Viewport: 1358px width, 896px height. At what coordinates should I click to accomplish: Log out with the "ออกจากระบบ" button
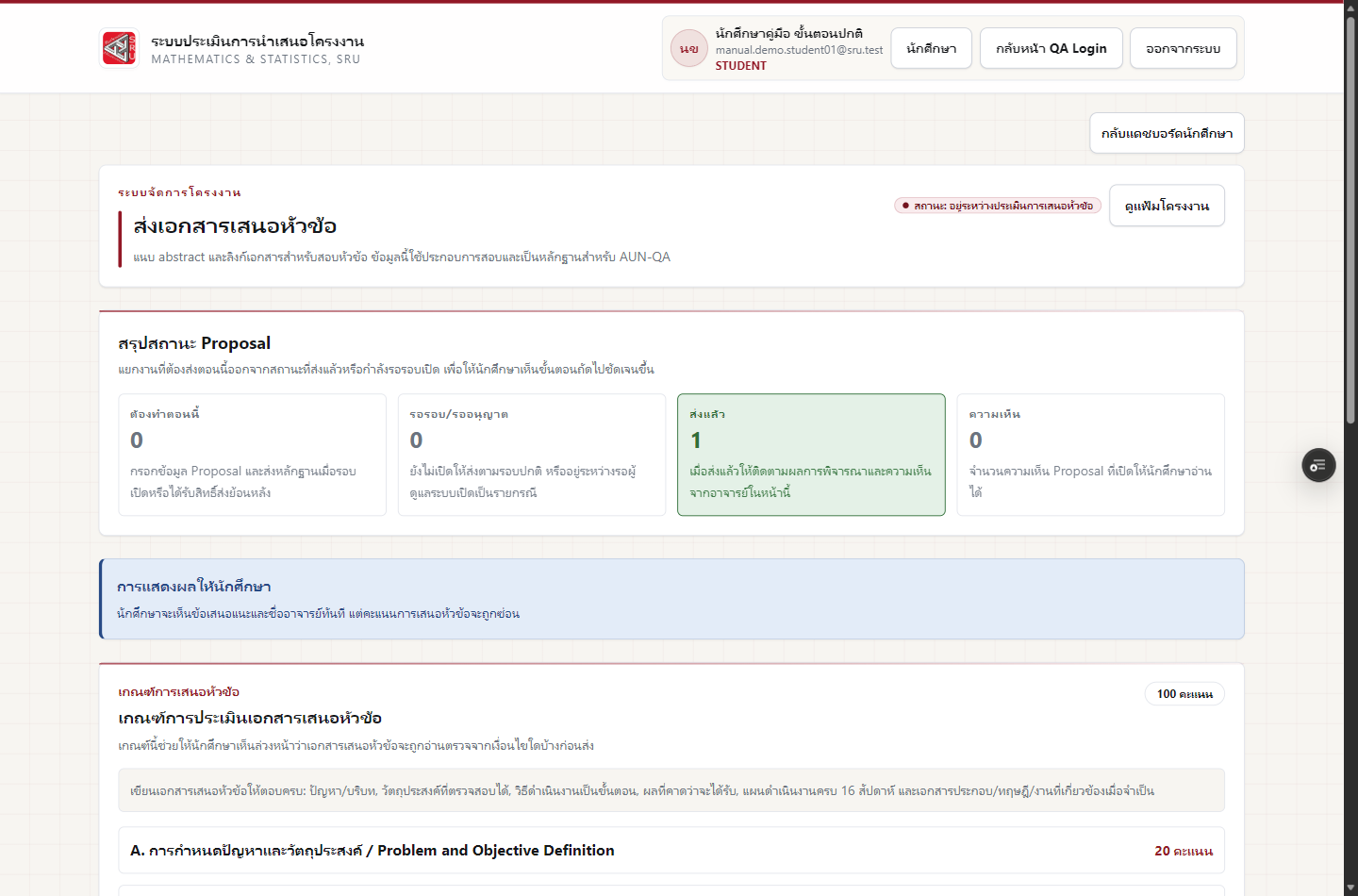pyautogui.click(x=1184, y=48)
